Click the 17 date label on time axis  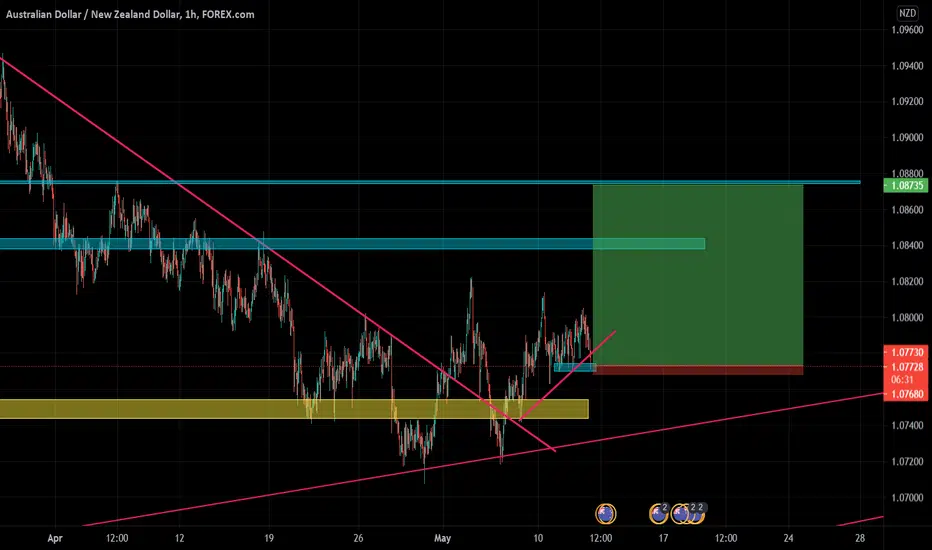point(663,538)
